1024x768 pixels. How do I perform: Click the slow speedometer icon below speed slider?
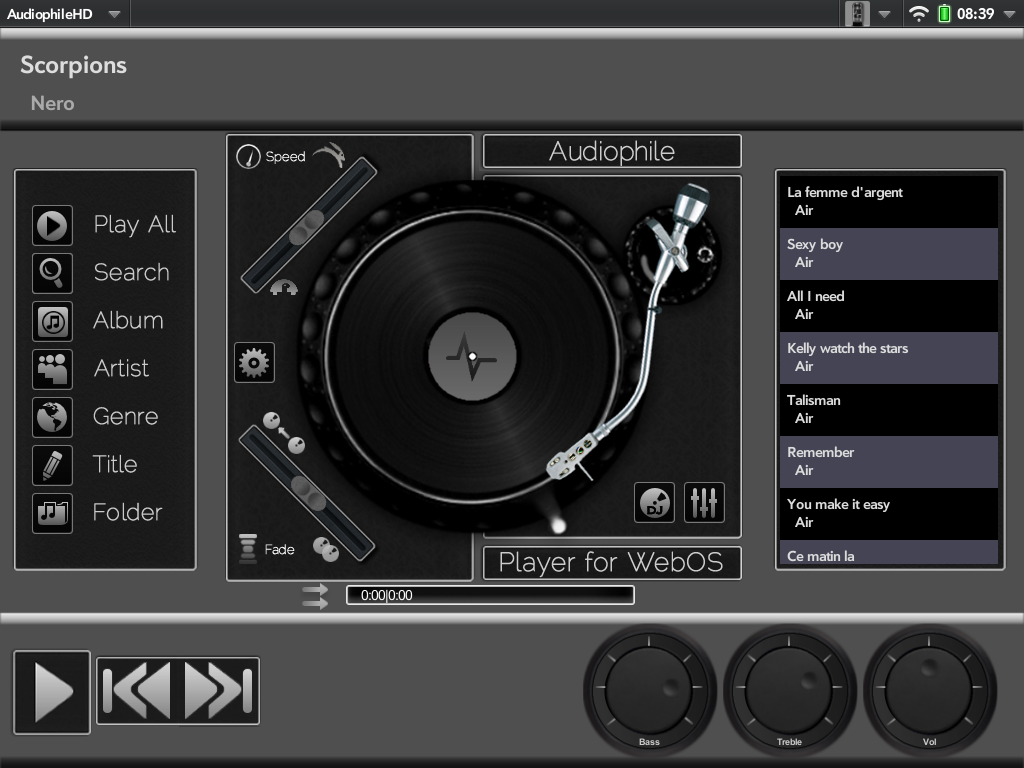pos(284,287)
